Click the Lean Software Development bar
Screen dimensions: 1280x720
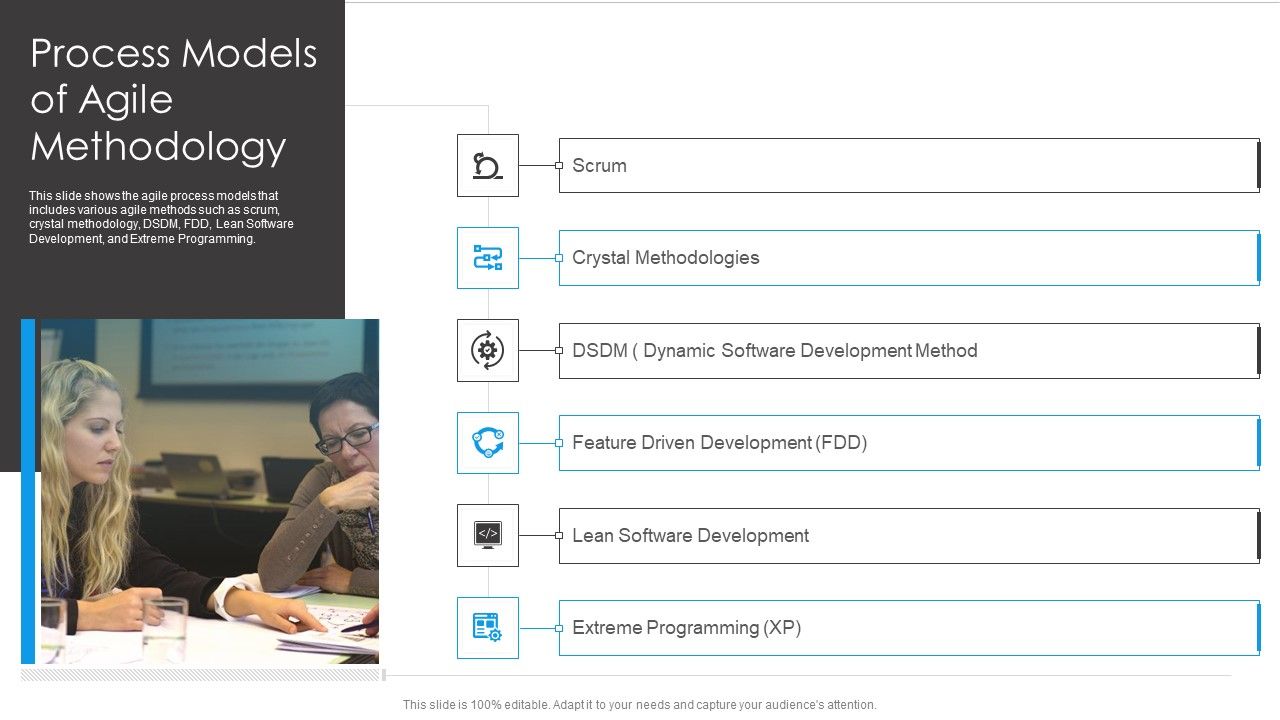coord(908,535)
